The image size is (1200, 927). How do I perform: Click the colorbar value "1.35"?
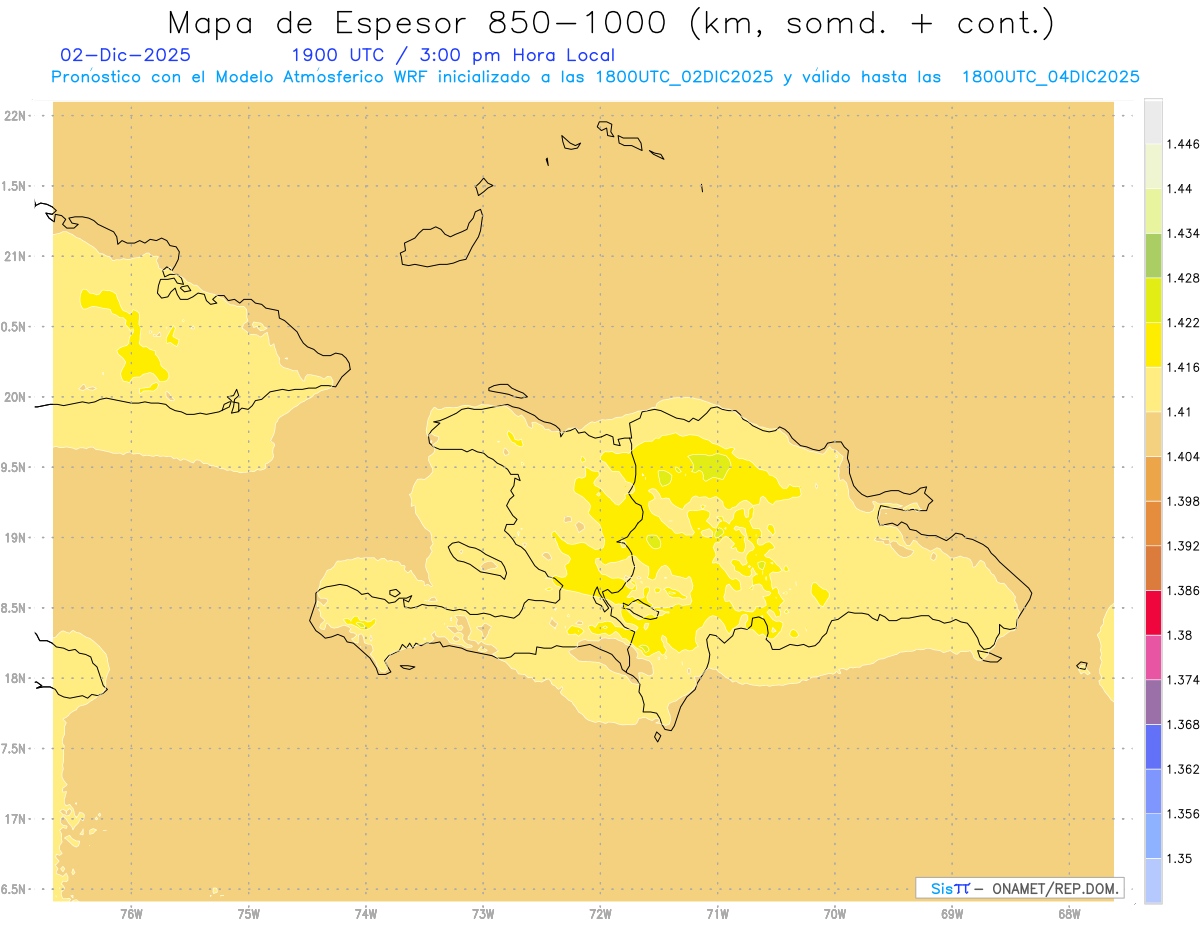pos(1178,858)
